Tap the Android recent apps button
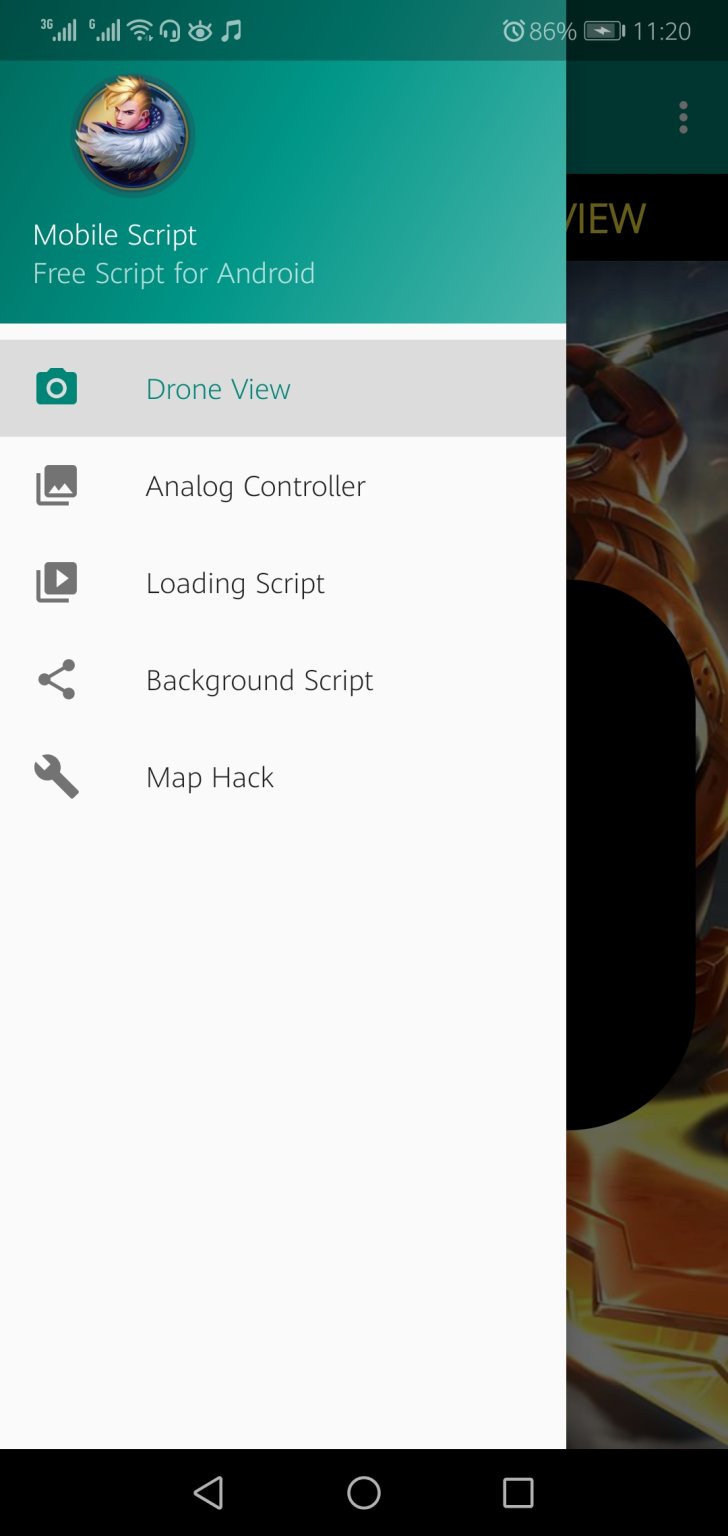This screenshot has width=728, height=1536. point(518,1492)
